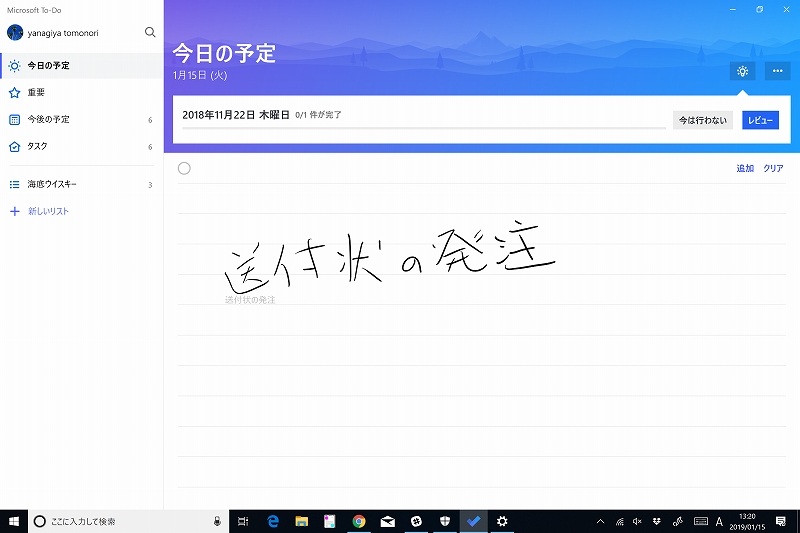Click the クリア link
Viewport: 800px width, 533px height.
click(773, 168)
